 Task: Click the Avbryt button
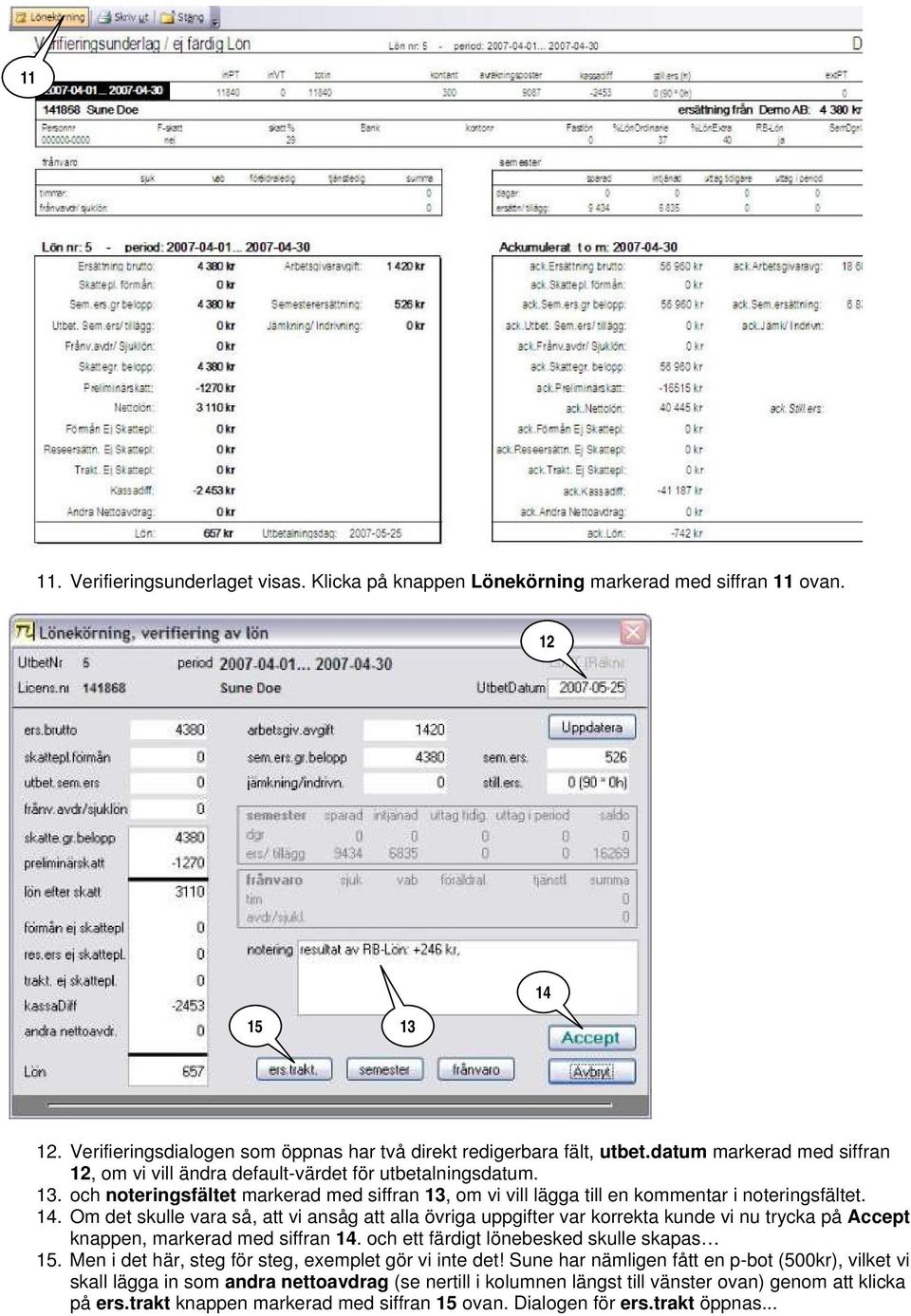[x=591, y=1072]
